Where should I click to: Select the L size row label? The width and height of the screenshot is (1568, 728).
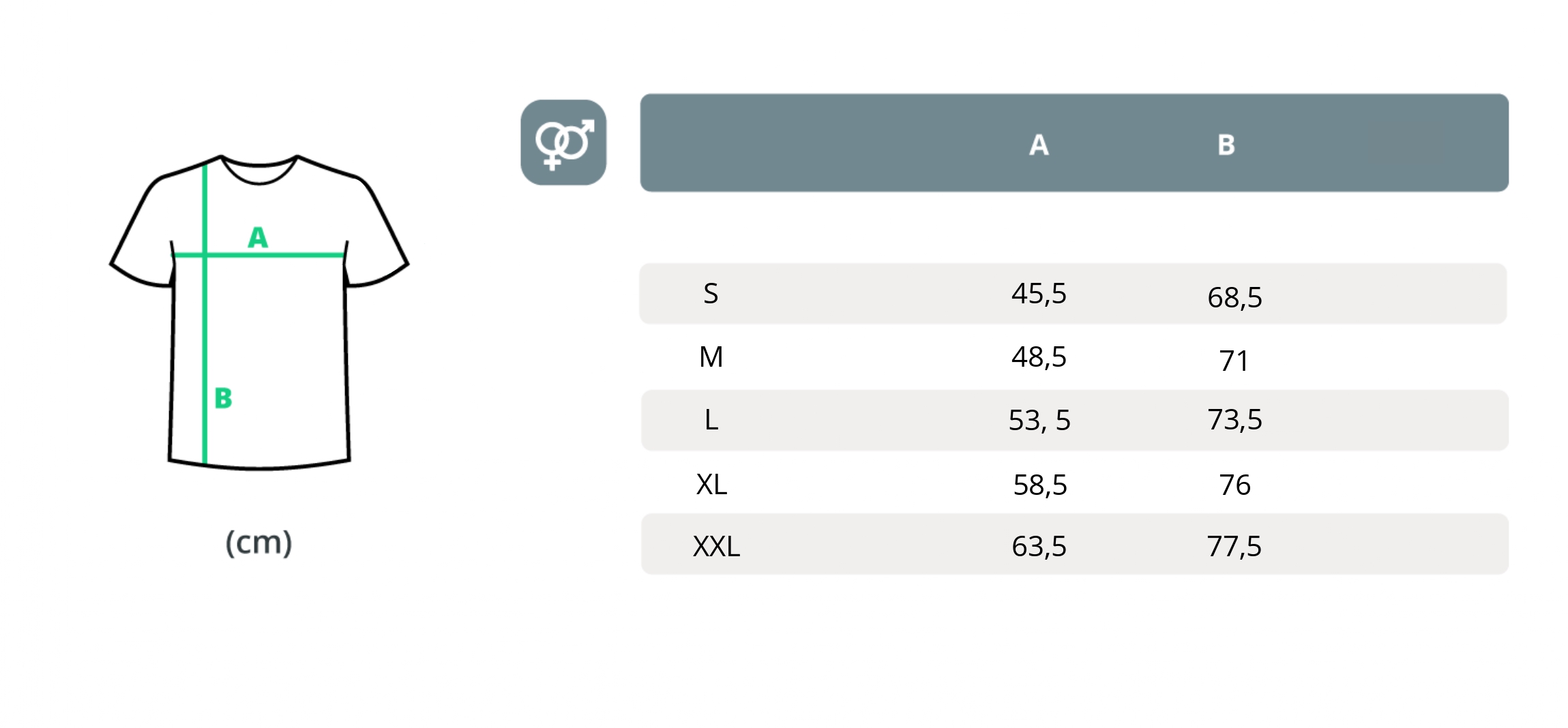tap(711, 420)
